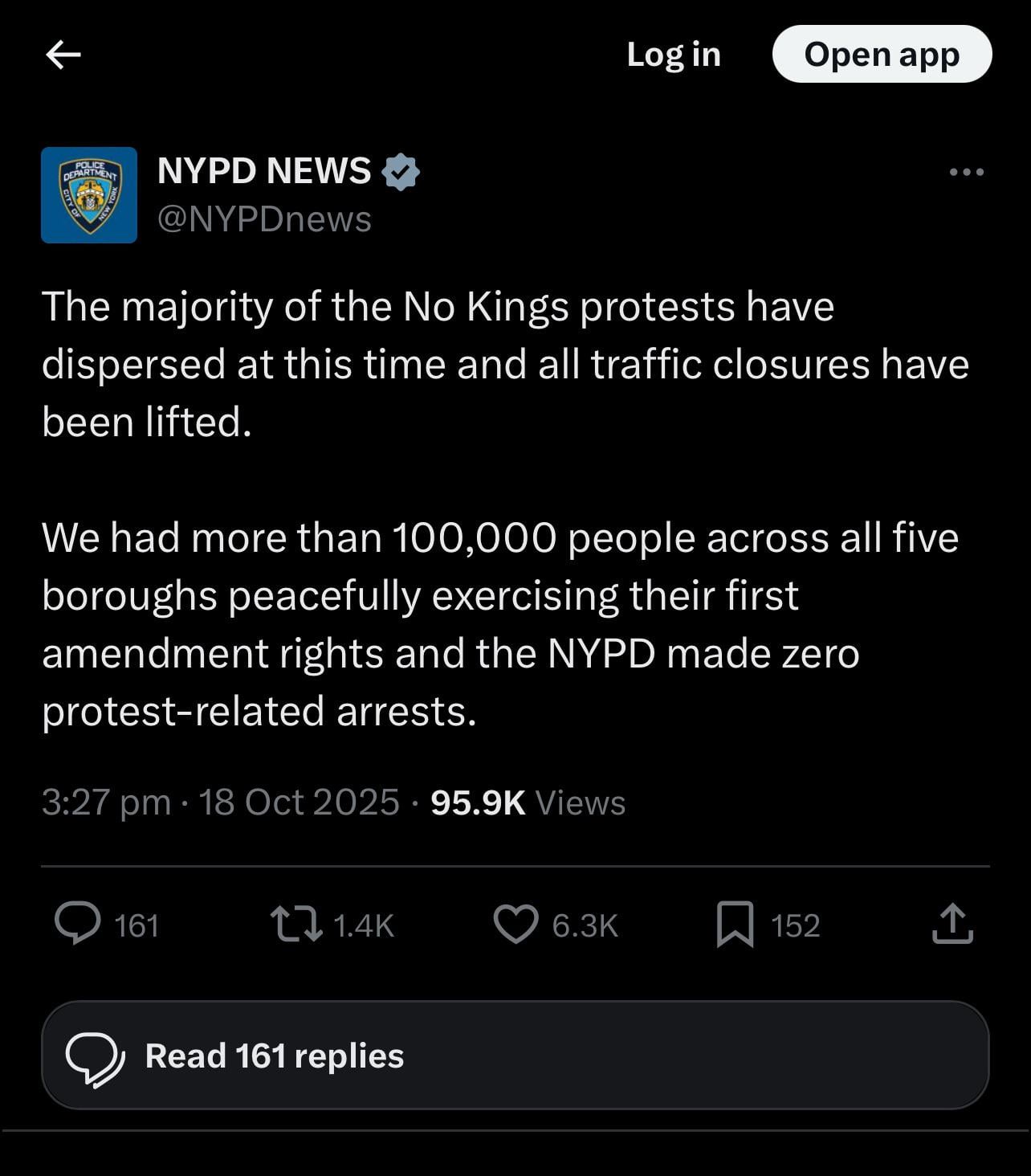Open the three-dot more options menu
This screenshot has width=1031, height=1176.
[x=966, y=172]
